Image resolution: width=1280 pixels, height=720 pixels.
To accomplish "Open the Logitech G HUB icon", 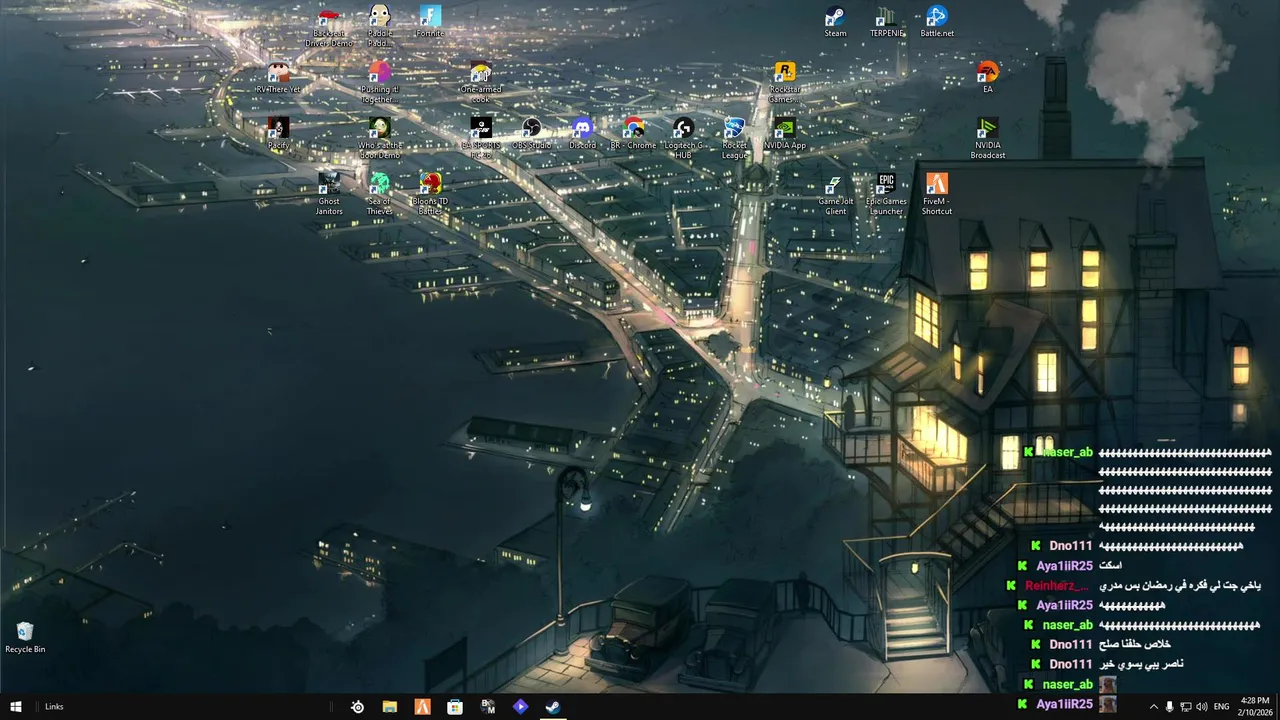I will coord(683,139).
